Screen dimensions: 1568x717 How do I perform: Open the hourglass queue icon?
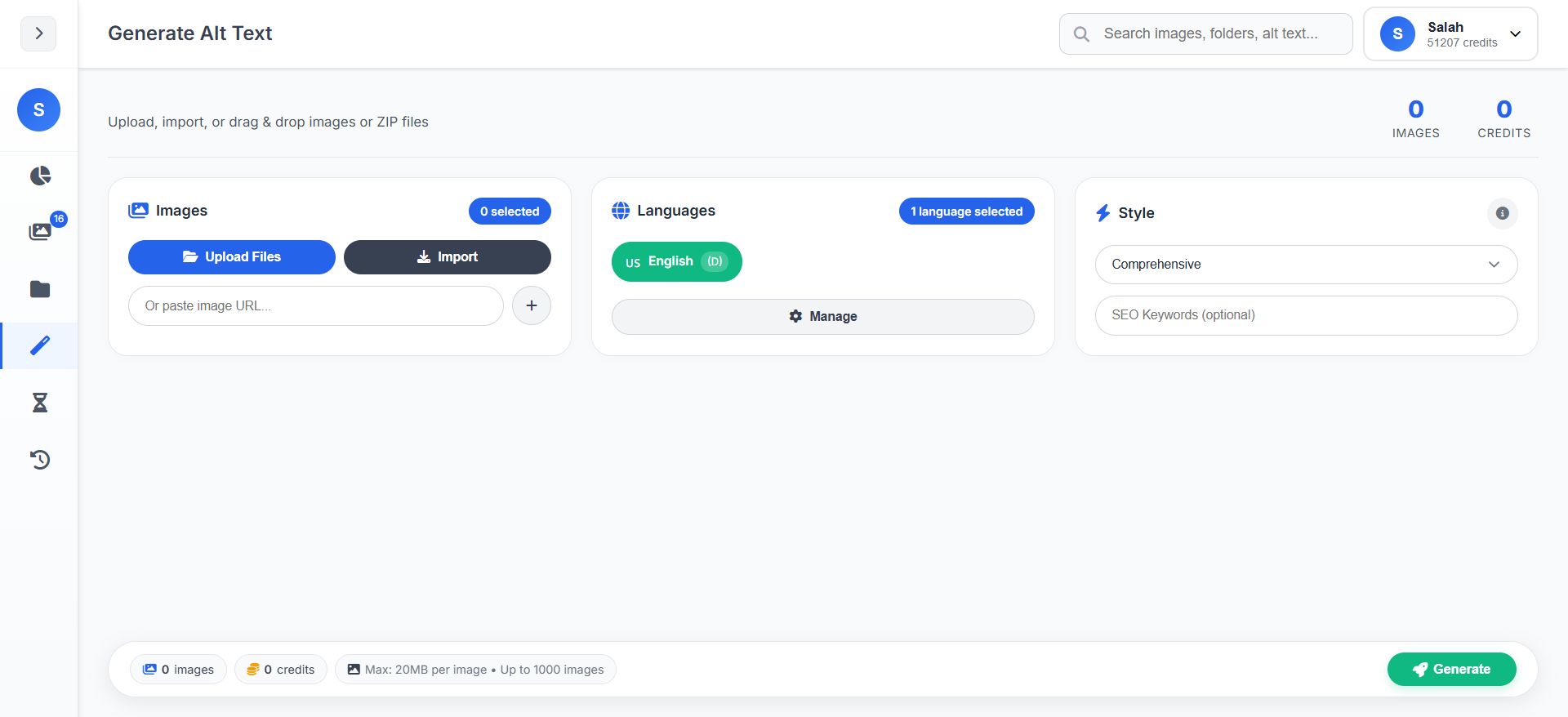click(x=40, y=403)
